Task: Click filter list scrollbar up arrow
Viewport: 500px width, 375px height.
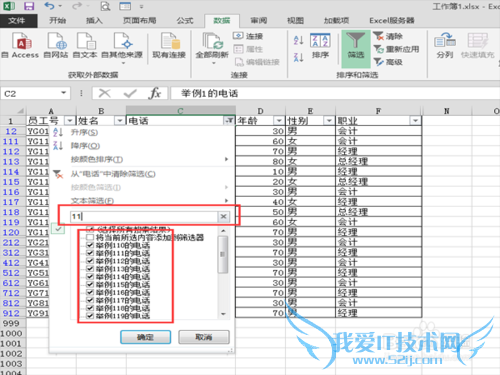Action: pyautogui.click(x=223, y=231)
